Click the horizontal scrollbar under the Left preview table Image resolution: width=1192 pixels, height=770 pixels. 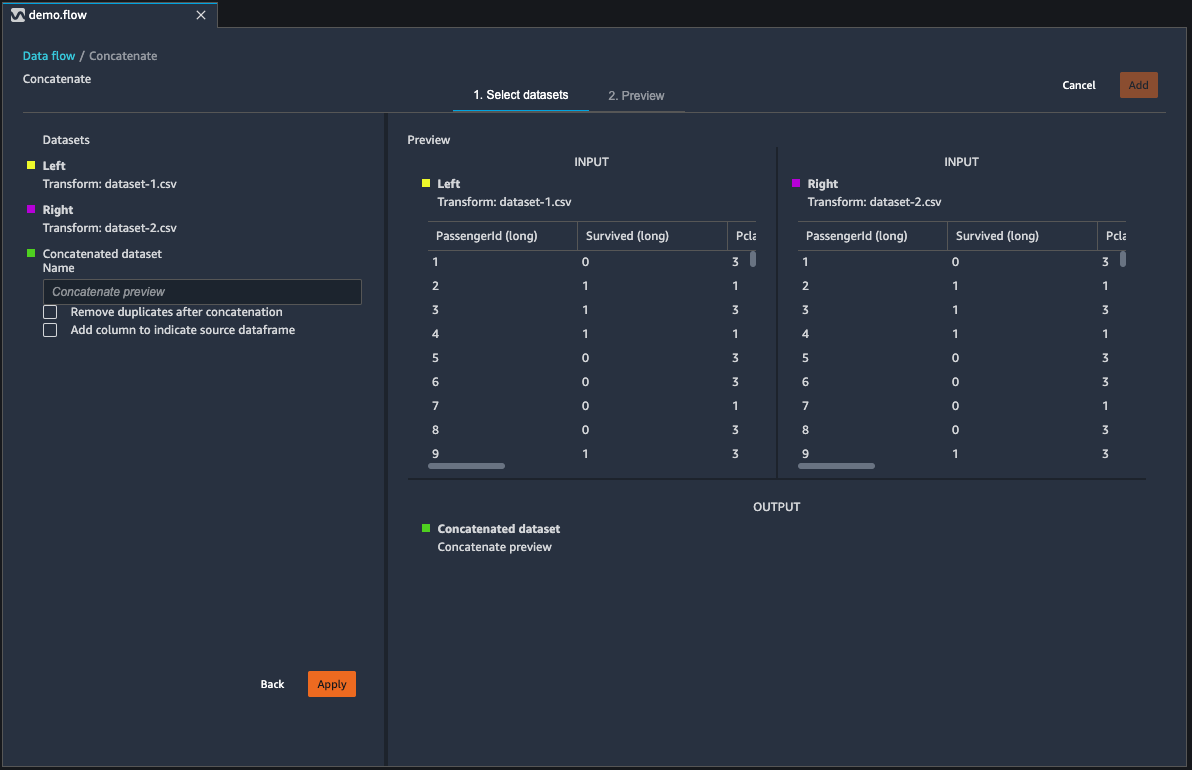[x=465, y=465]
